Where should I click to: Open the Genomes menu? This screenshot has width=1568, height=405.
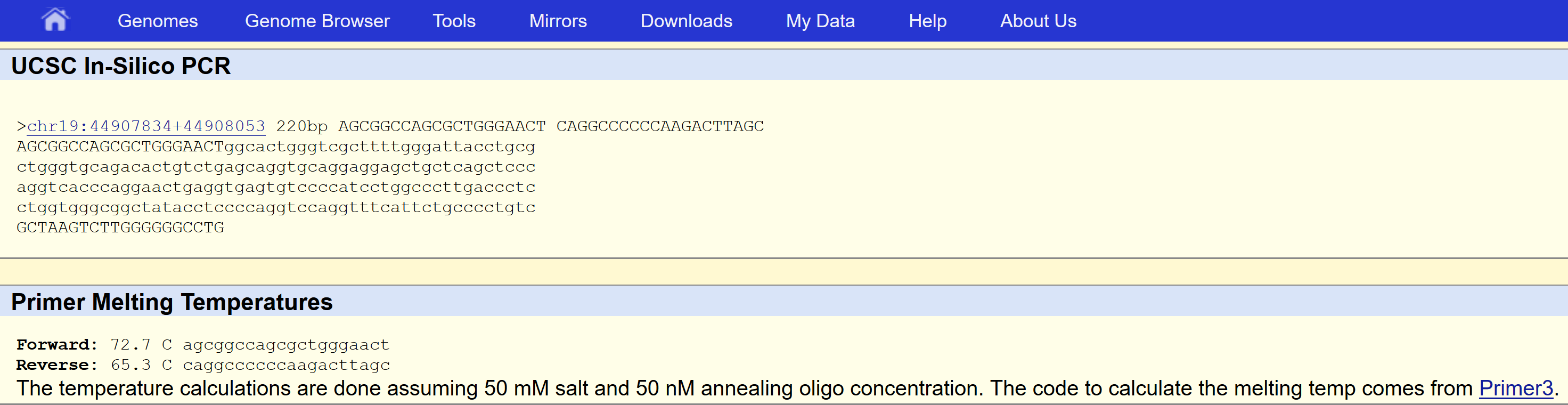pyautogui.click(x=158, y=21)
